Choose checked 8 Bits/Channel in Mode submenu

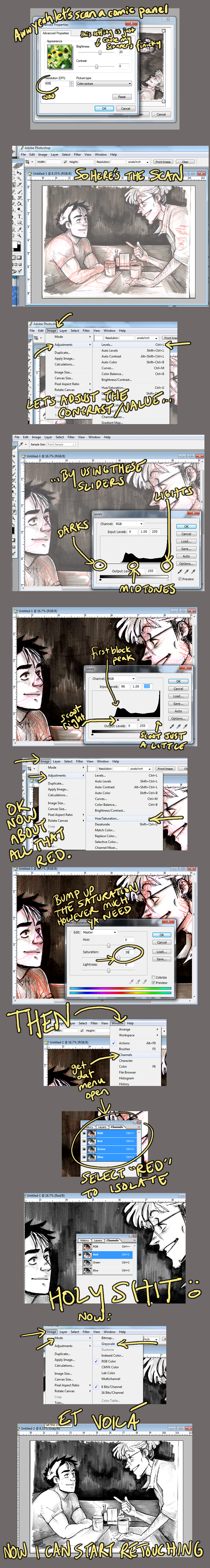(118, 1387)
